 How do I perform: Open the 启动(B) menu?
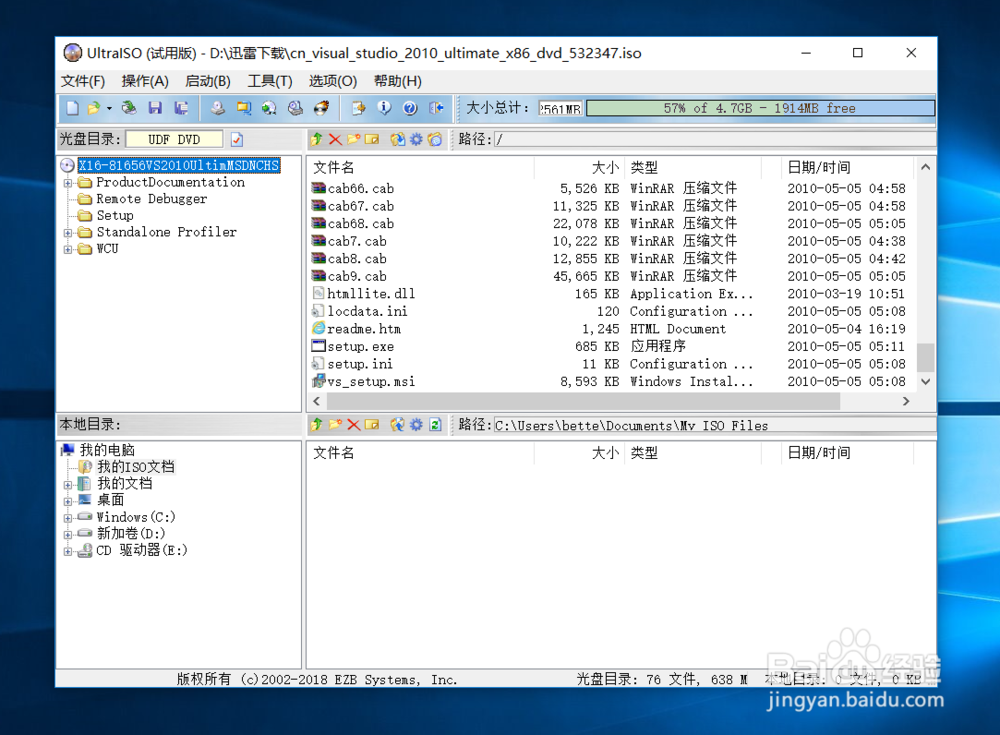click(208, 81)
